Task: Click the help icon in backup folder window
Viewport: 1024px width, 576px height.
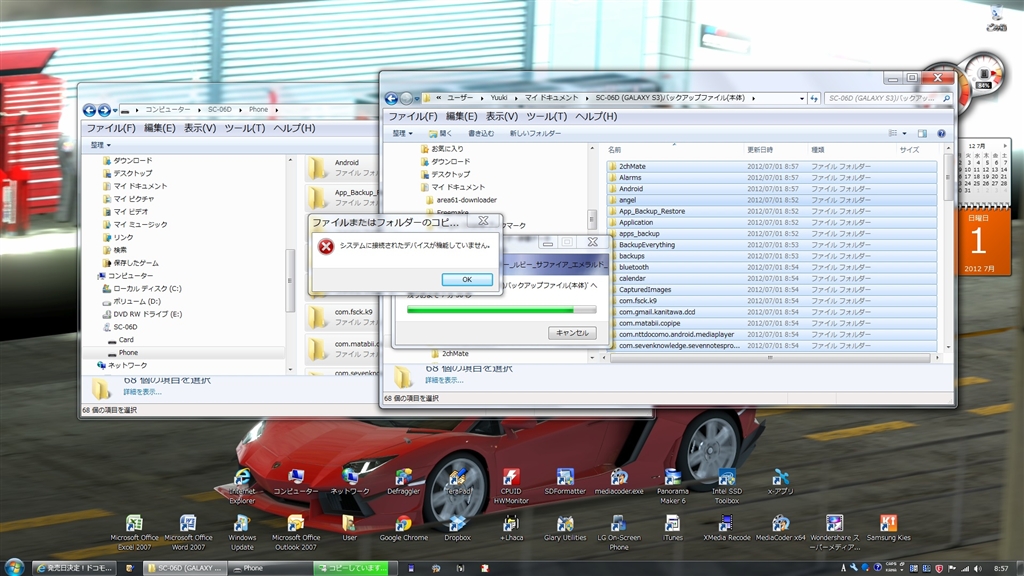Action: click(x=941, y=133)
